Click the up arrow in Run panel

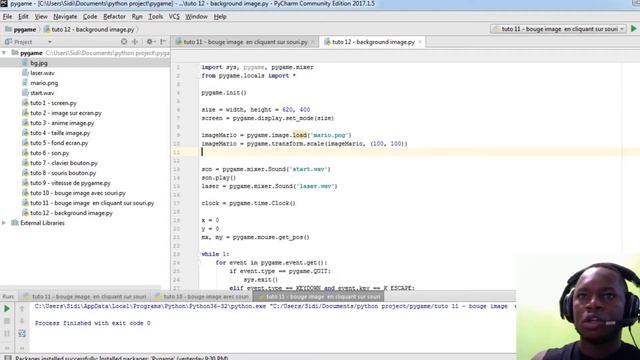coord(22,309)
